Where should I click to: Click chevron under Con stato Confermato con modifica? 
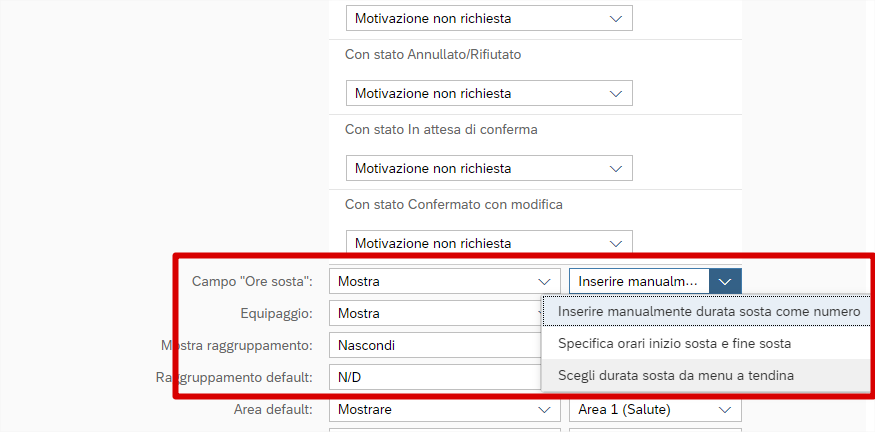pyautogui.click(x=616, y=243)
